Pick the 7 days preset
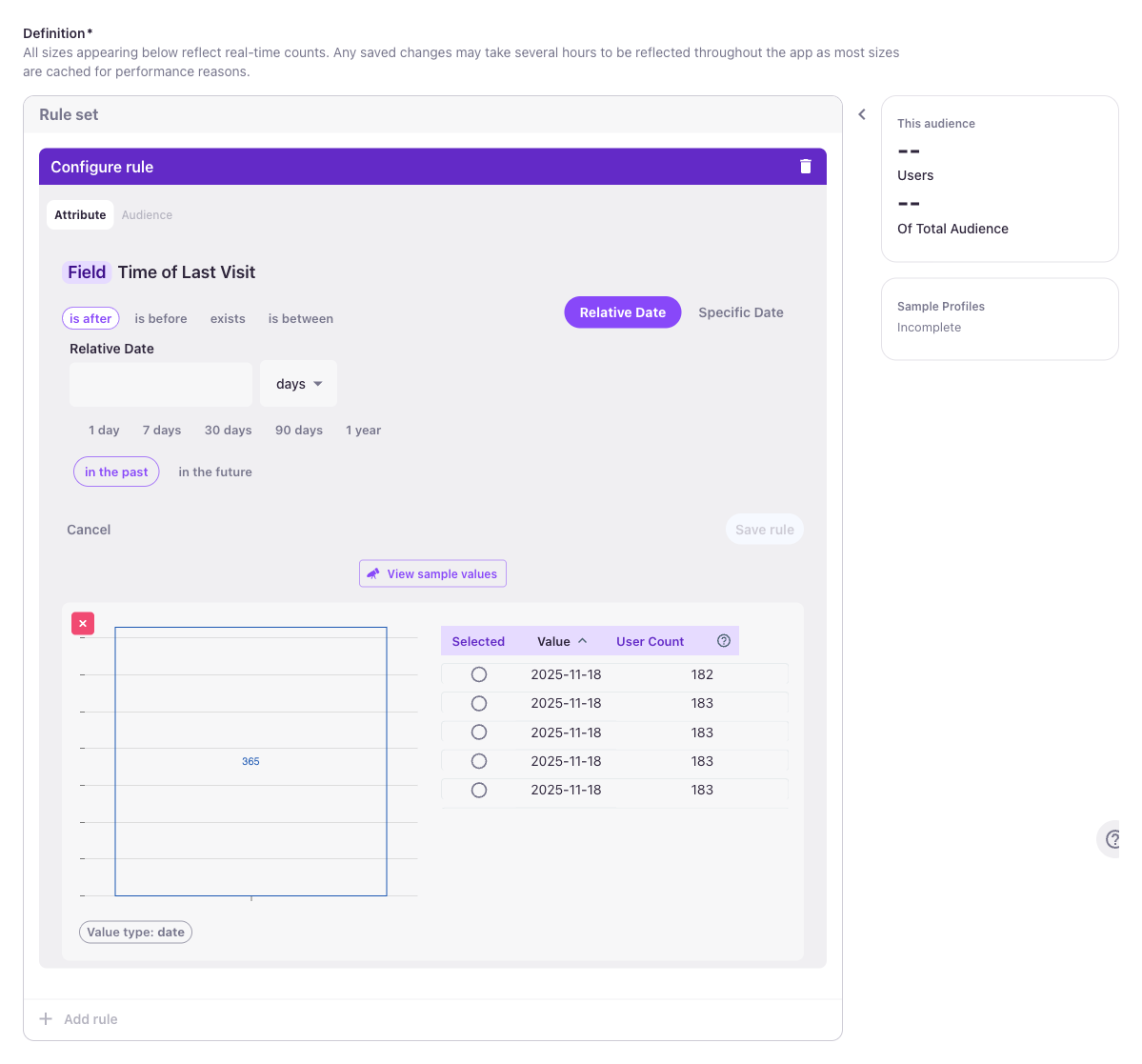This screenshot has height=1064, width=1142. tap(162, 430)
